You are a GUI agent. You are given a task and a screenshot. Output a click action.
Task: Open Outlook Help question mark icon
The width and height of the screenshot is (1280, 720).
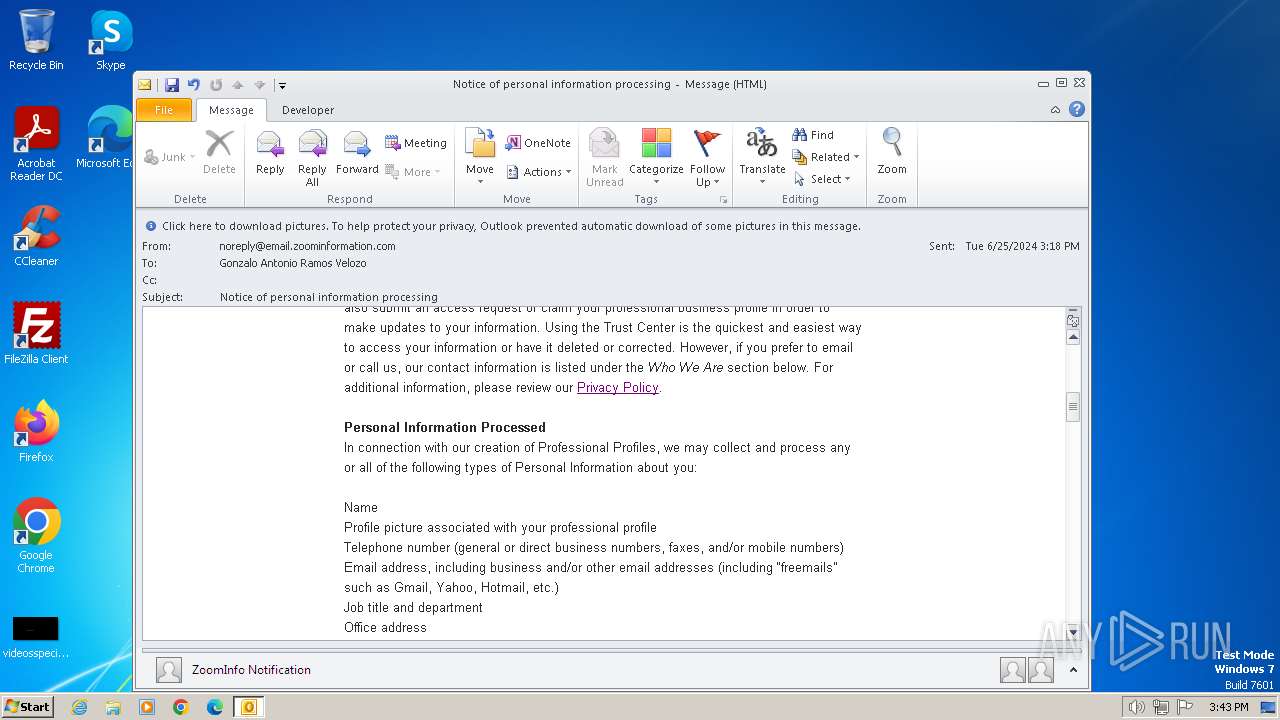1077,110
